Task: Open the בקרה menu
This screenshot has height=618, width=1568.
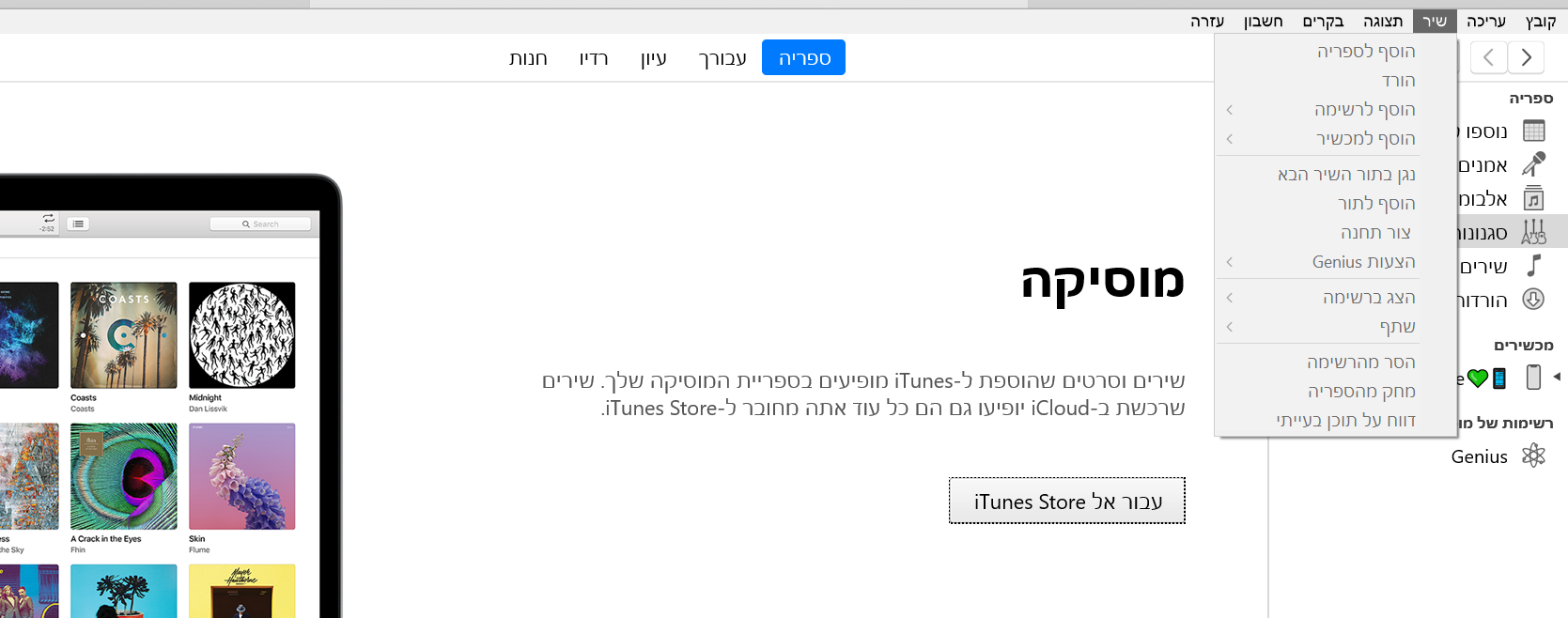Action: (x=1323, y=21)
